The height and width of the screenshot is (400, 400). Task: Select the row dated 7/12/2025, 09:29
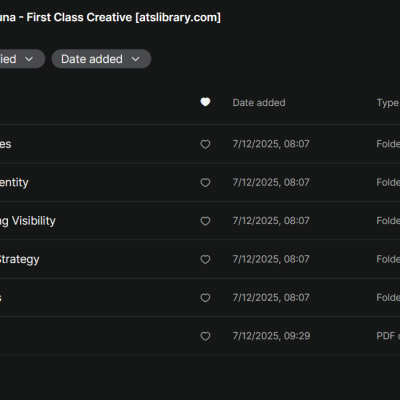pyautogui.click(x=200, y=336)
